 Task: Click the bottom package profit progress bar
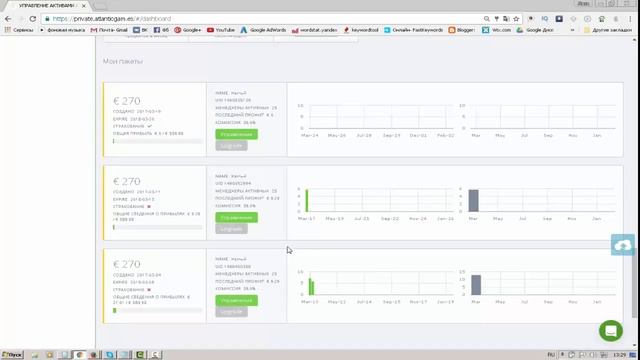tap(158, 310)
